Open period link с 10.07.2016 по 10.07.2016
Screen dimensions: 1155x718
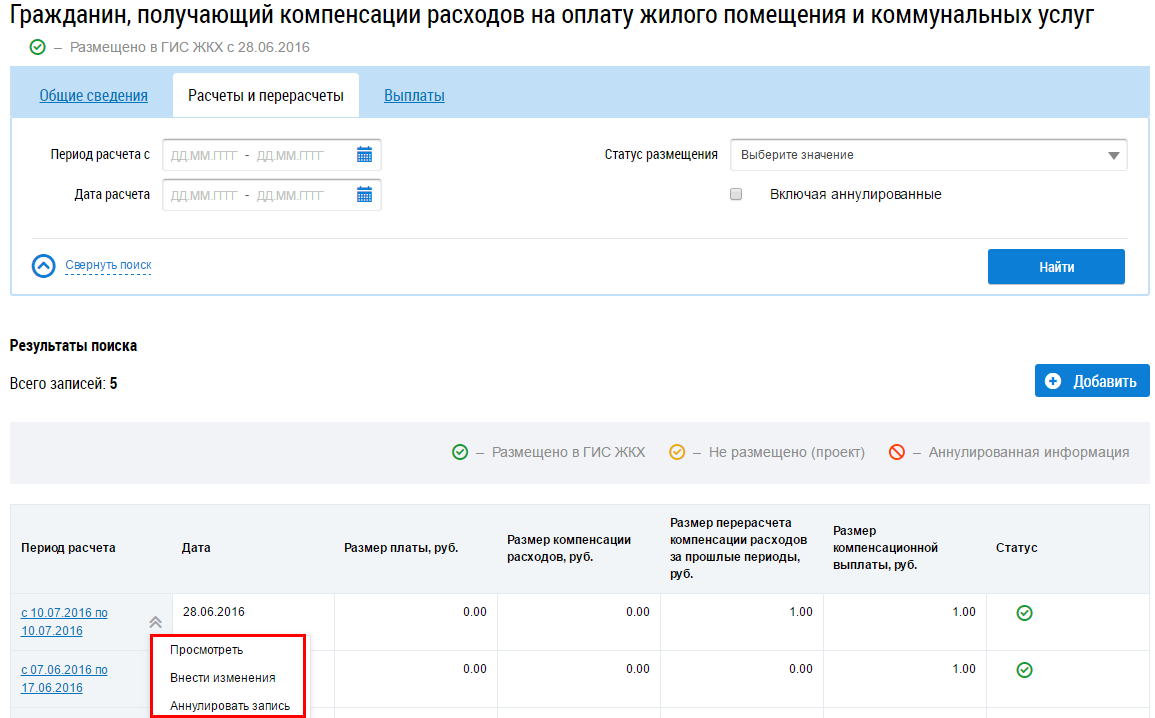pos(64,622)
